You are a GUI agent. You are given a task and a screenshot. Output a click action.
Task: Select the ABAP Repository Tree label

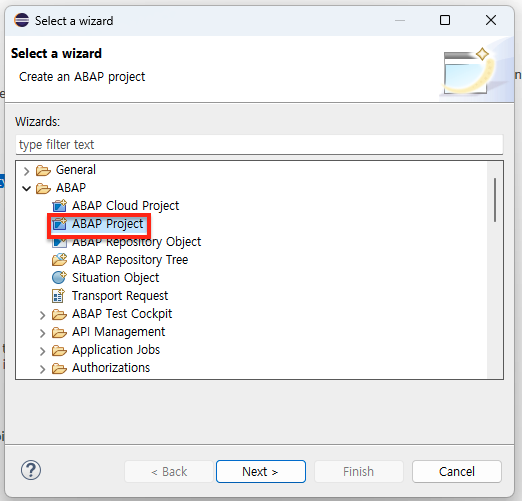click(x=130, y=260)
